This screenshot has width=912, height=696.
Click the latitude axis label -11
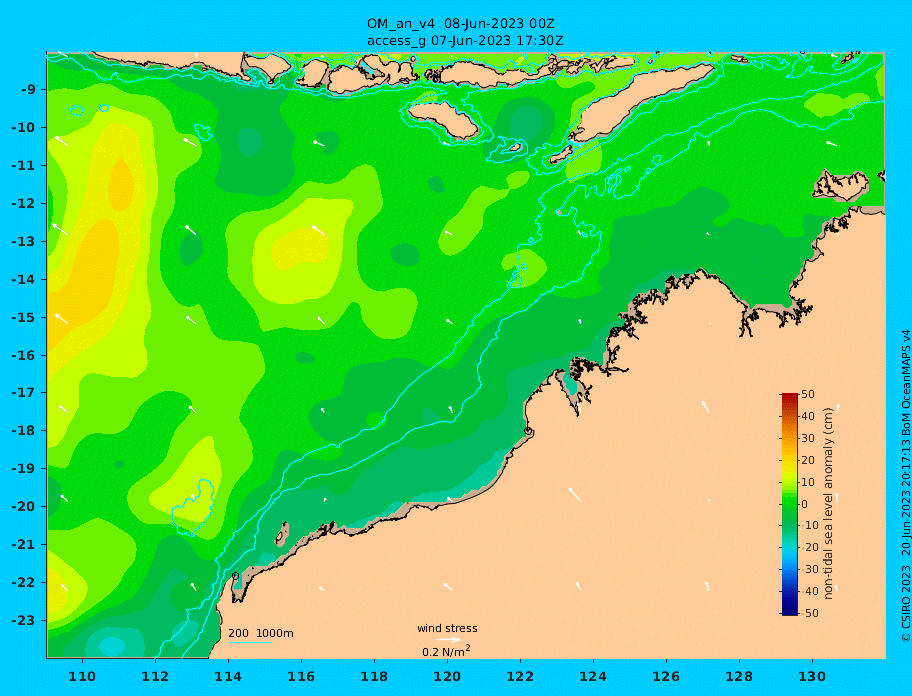click(23, 166)
